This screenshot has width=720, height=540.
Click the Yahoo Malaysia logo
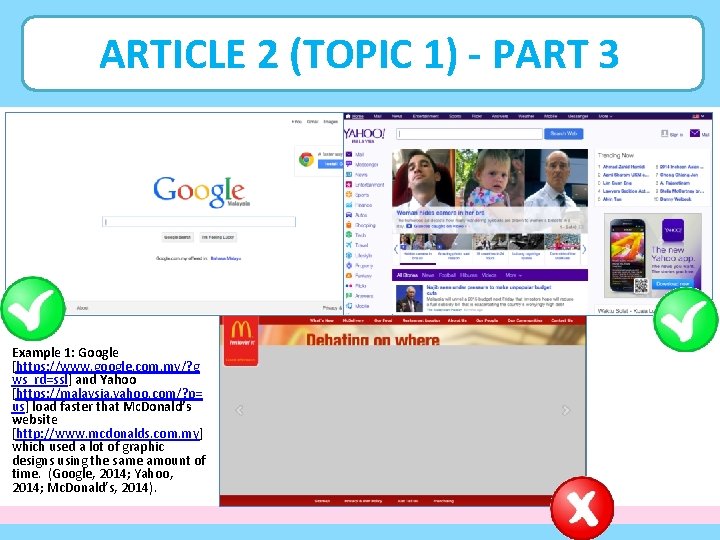click(x=364, y=135)
